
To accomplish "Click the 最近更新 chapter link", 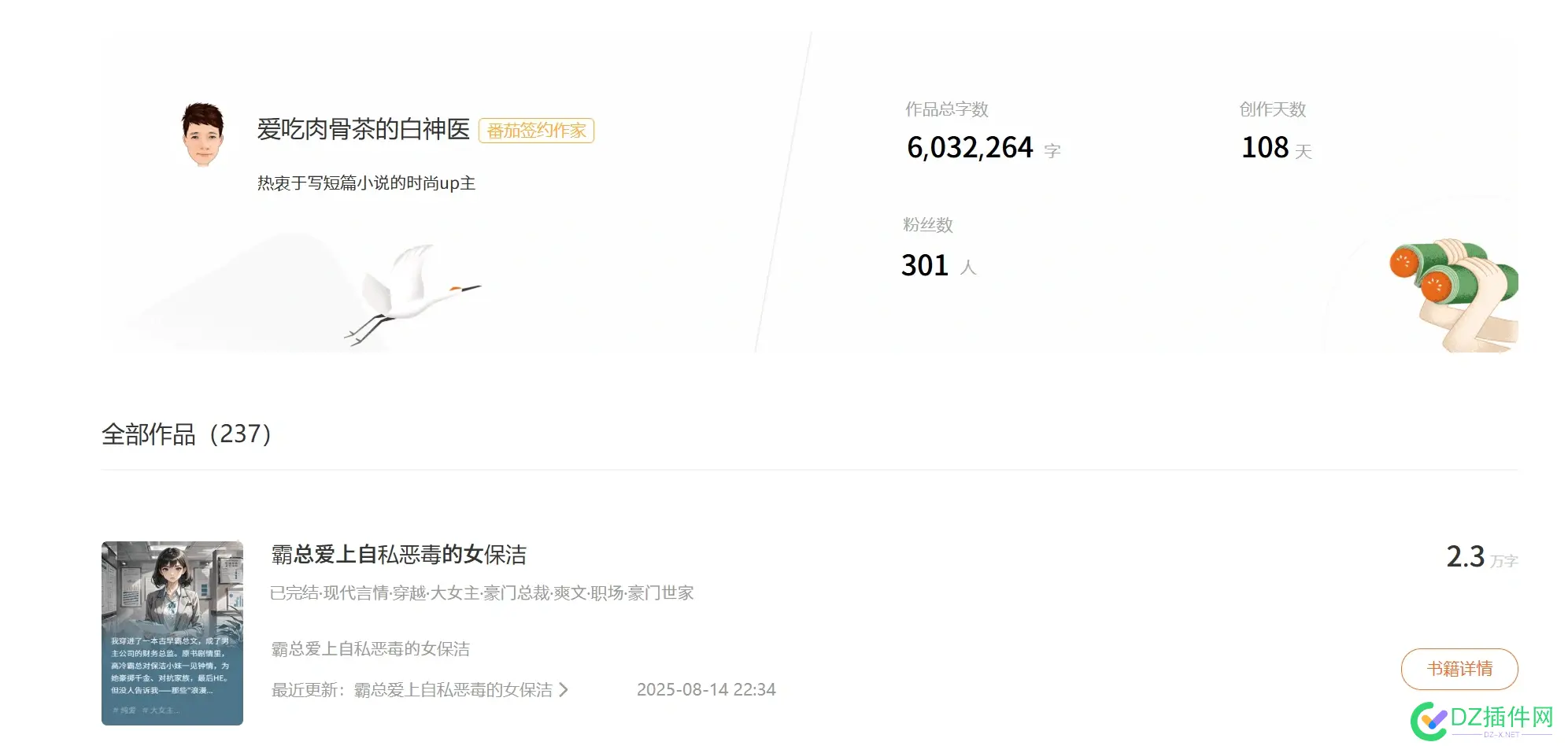I will [453, 690].
